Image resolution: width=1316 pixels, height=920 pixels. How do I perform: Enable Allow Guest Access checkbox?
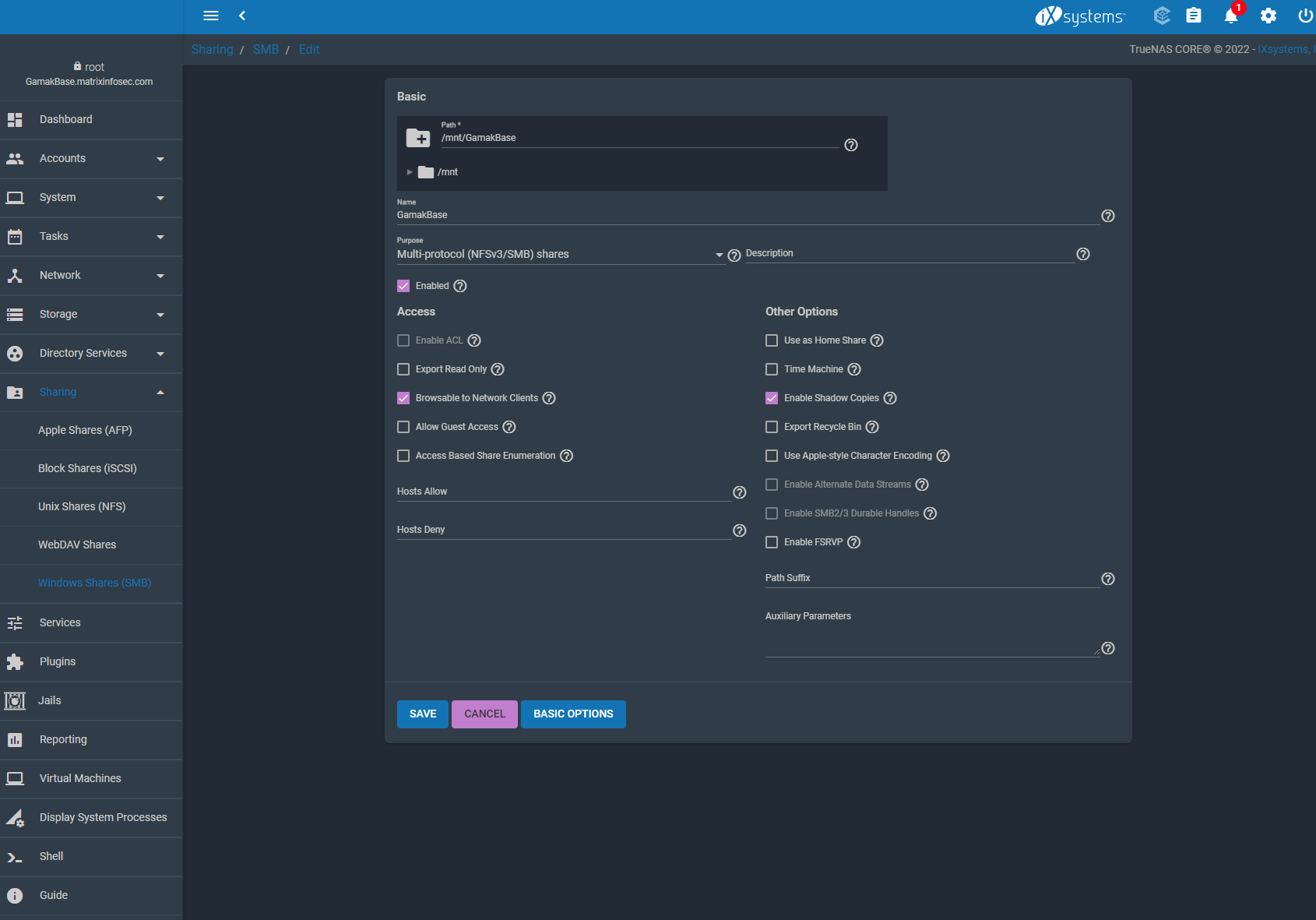(403, 427)
